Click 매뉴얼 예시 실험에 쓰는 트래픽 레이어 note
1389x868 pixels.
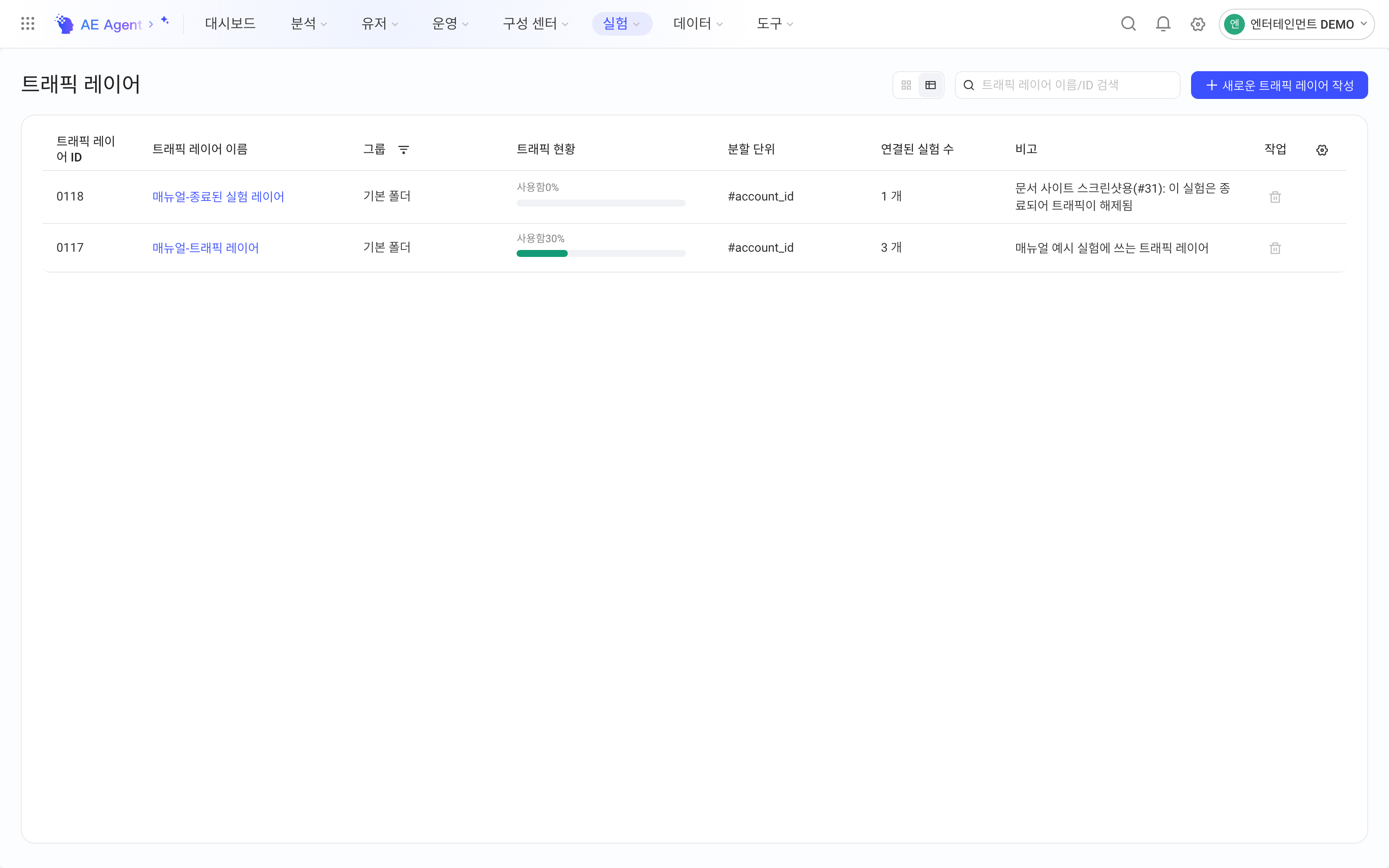point(1112,248)
